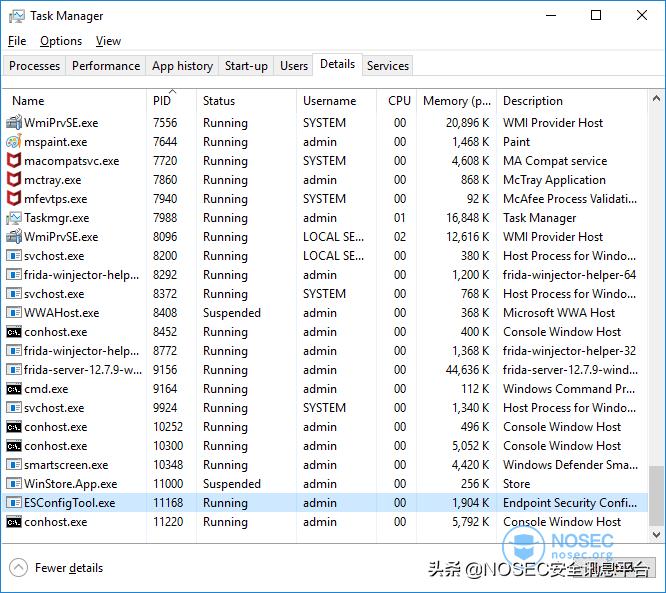Open the Options menu
Image resolution: width=666 pixels, height=593 pixels.
click(61, 41)
